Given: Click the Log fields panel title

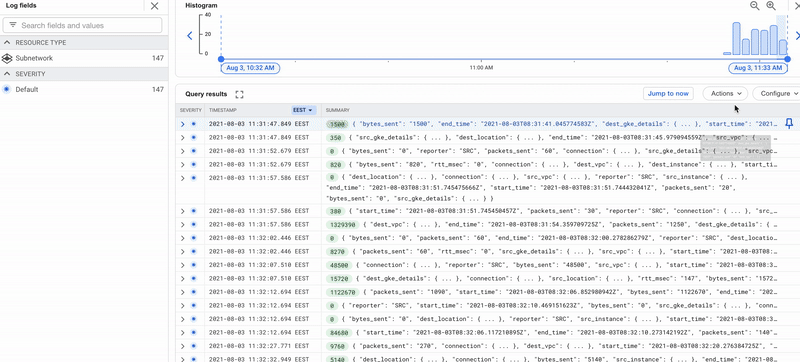Looking at the screenshot, I should tap(21, 5).
